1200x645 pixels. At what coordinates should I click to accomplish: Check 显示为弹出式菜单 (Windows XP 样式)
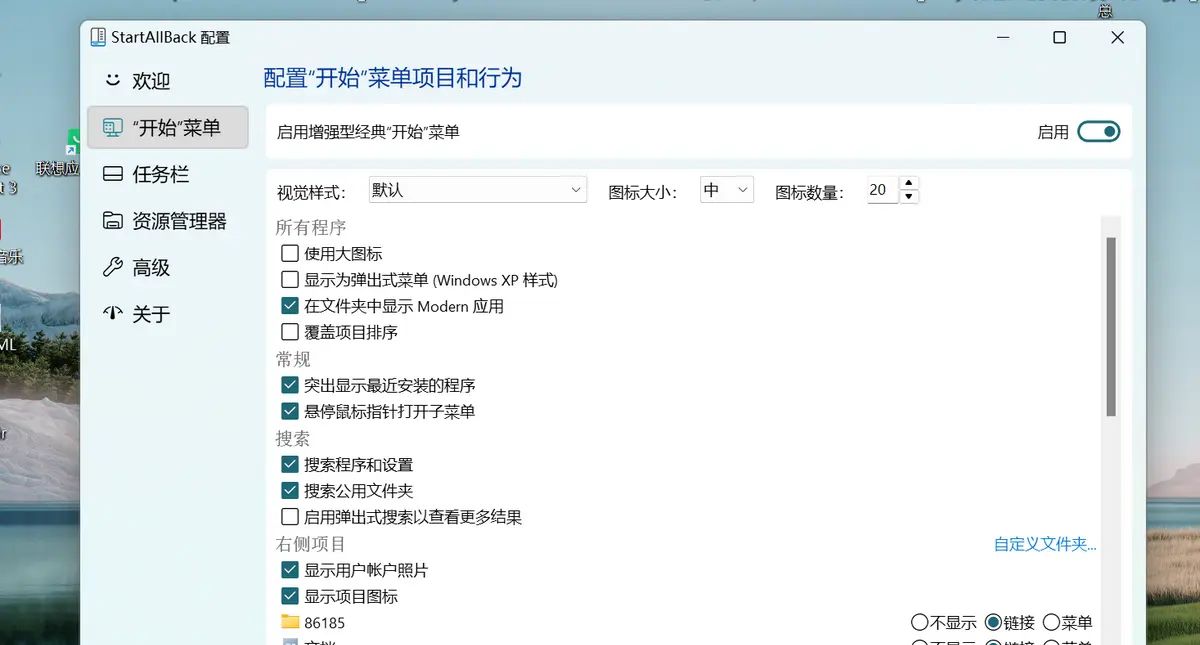pyautogui.click(x=290, y=280)
